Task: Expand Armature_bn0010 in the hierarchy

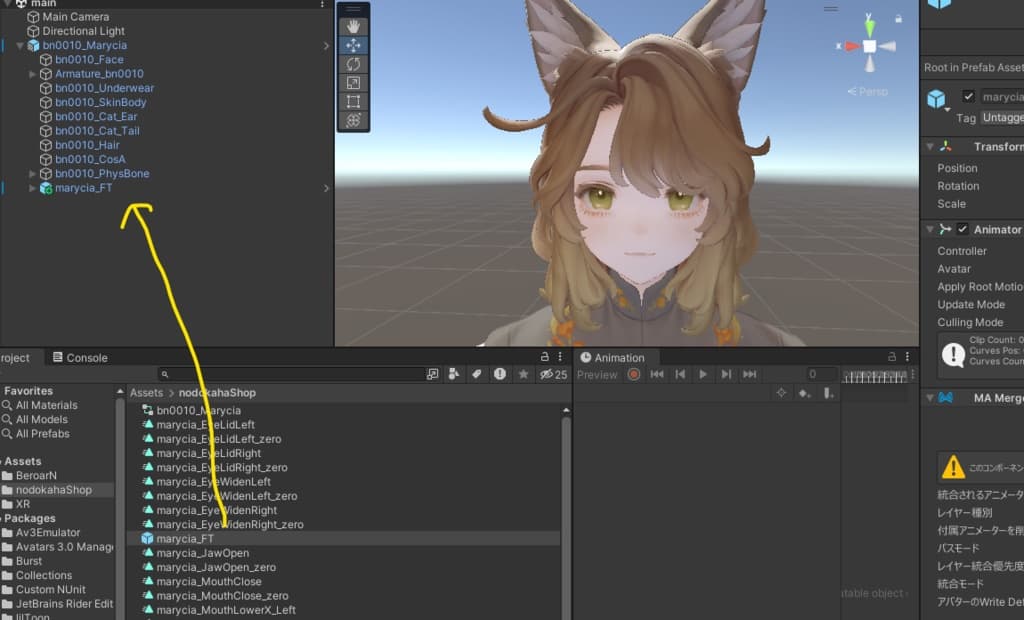Action: [x=33, y=74]
